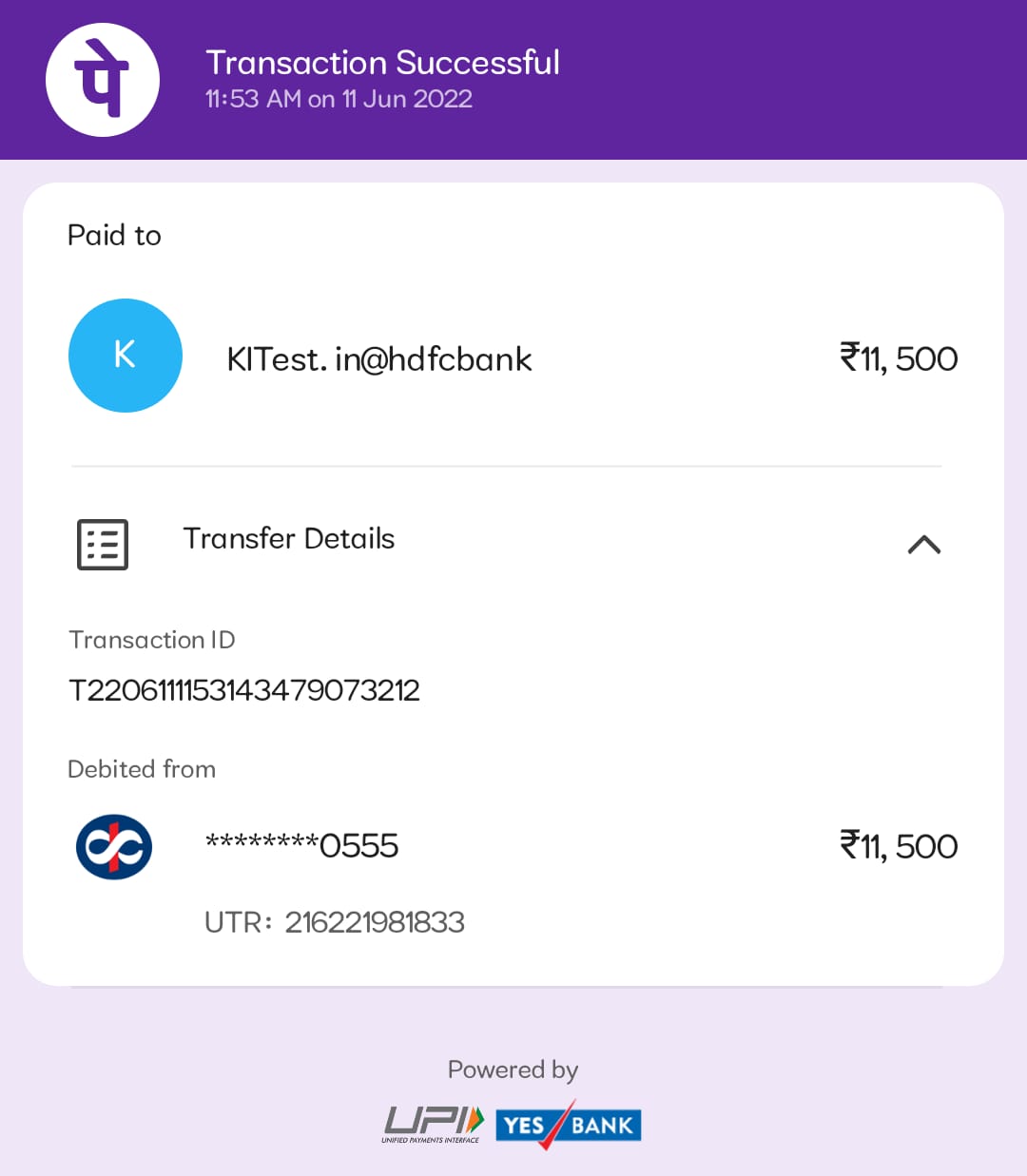Click the YES BANK logo
Viewport: 1027px width, 1176px height.
pyautogui.click(x=569, y=1125)
